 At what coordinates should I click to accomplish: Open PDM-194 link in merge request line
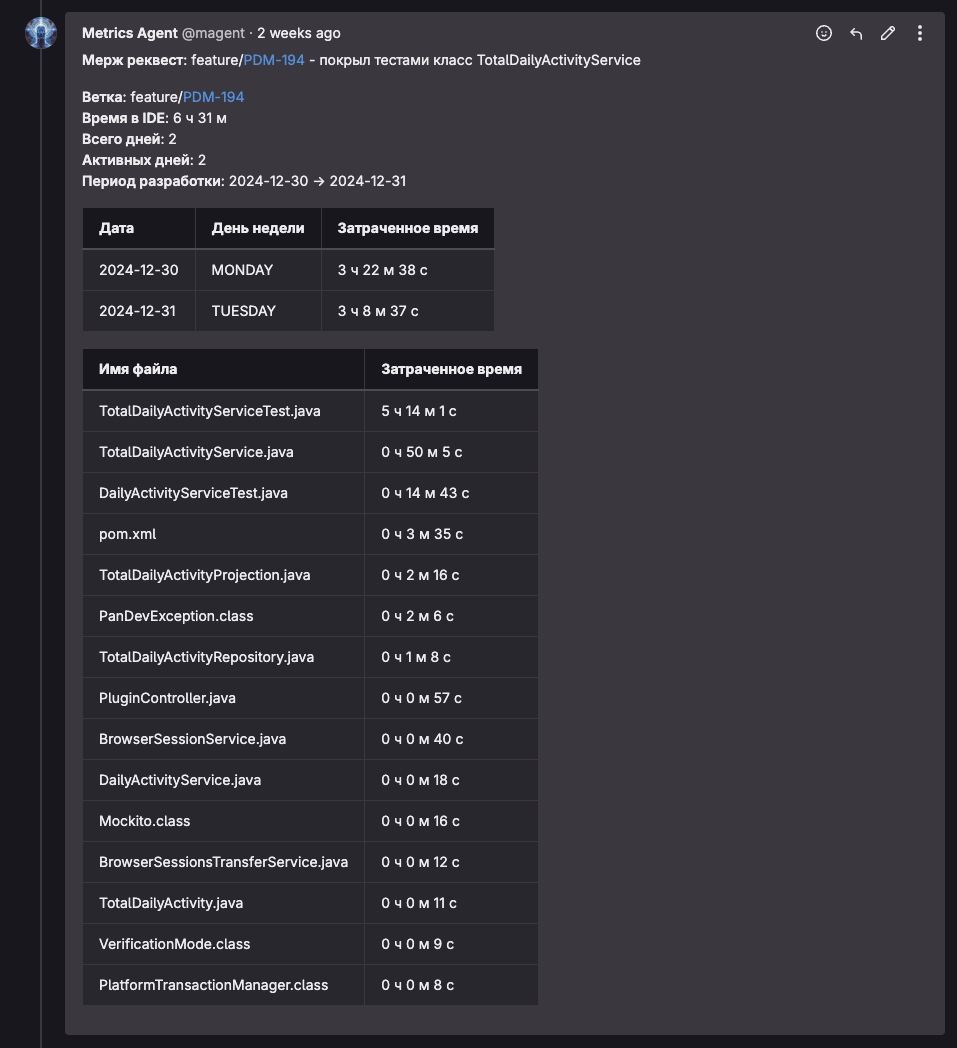tap(274, 60)
